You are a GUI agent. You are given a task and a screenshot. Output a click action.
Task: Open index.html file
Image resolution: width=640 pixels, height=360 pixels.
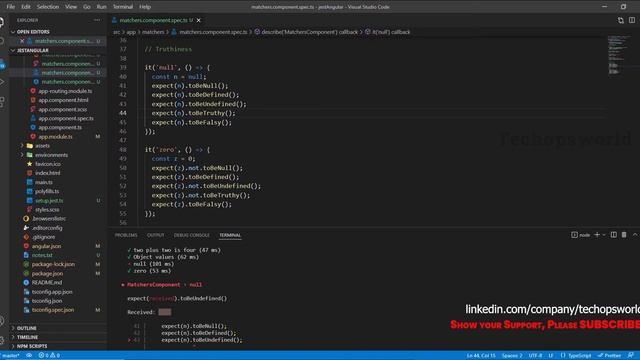coord(47,173)
